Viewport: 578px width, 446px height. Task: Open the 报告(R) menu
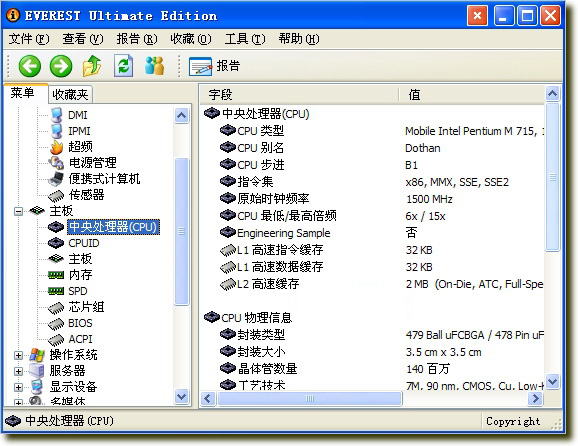coord(137,39)
